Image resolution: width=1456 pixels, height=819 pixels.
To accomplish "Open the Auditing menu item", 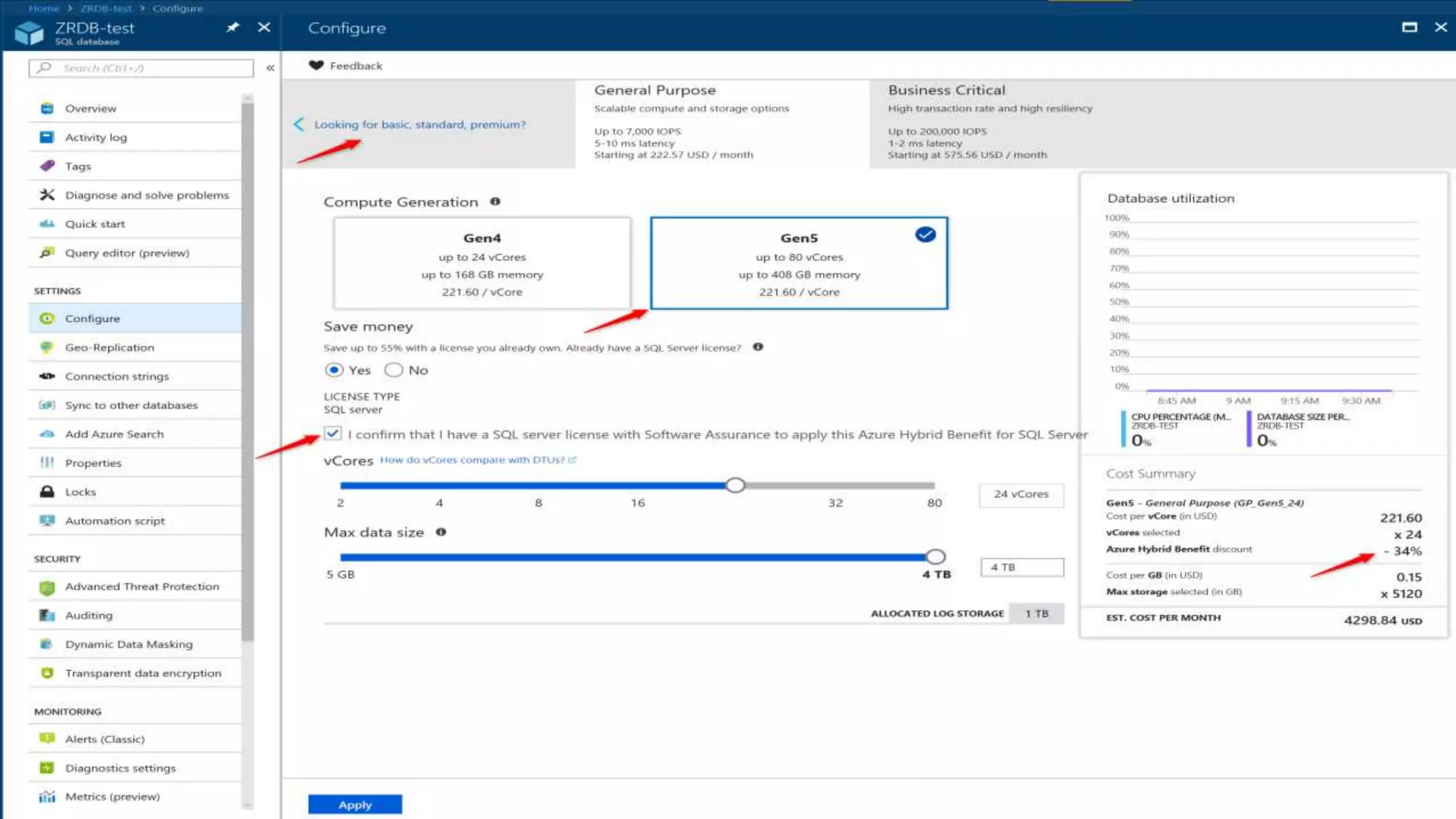I will 135,616.
